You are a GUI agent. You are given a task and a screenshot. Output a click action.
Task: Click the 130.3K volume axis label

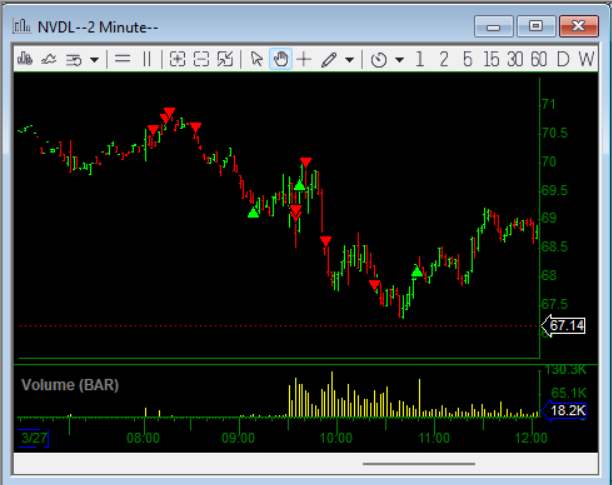pos(565,370)
